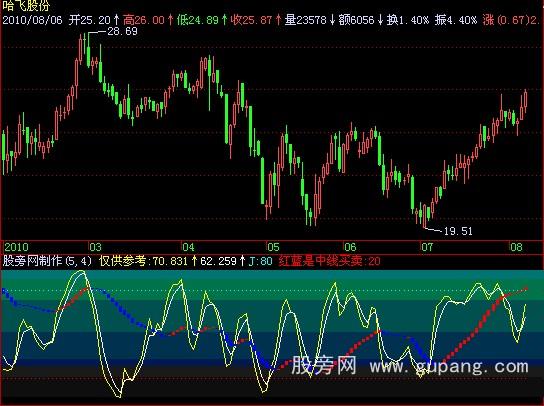Viewport: 544px width, 406px height.
Task: Select the date 2010/08/06 in header
Action: pos(33,20)
